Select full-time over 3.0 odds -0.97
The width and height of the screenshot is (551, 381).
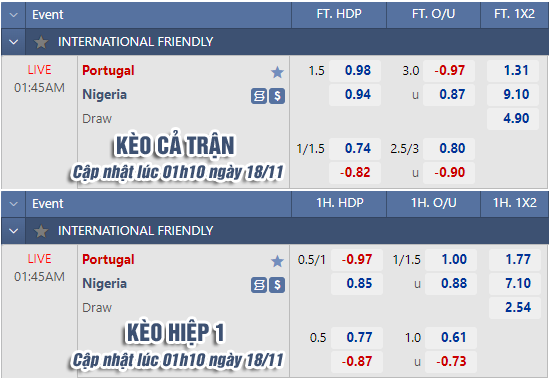coord(449,71)
